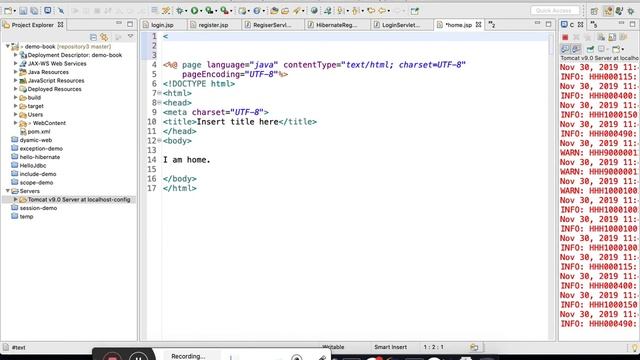Click the New file toolbar icon
Image resolution: width=640 pixels, height=360 pixels.
click(7, 11)
